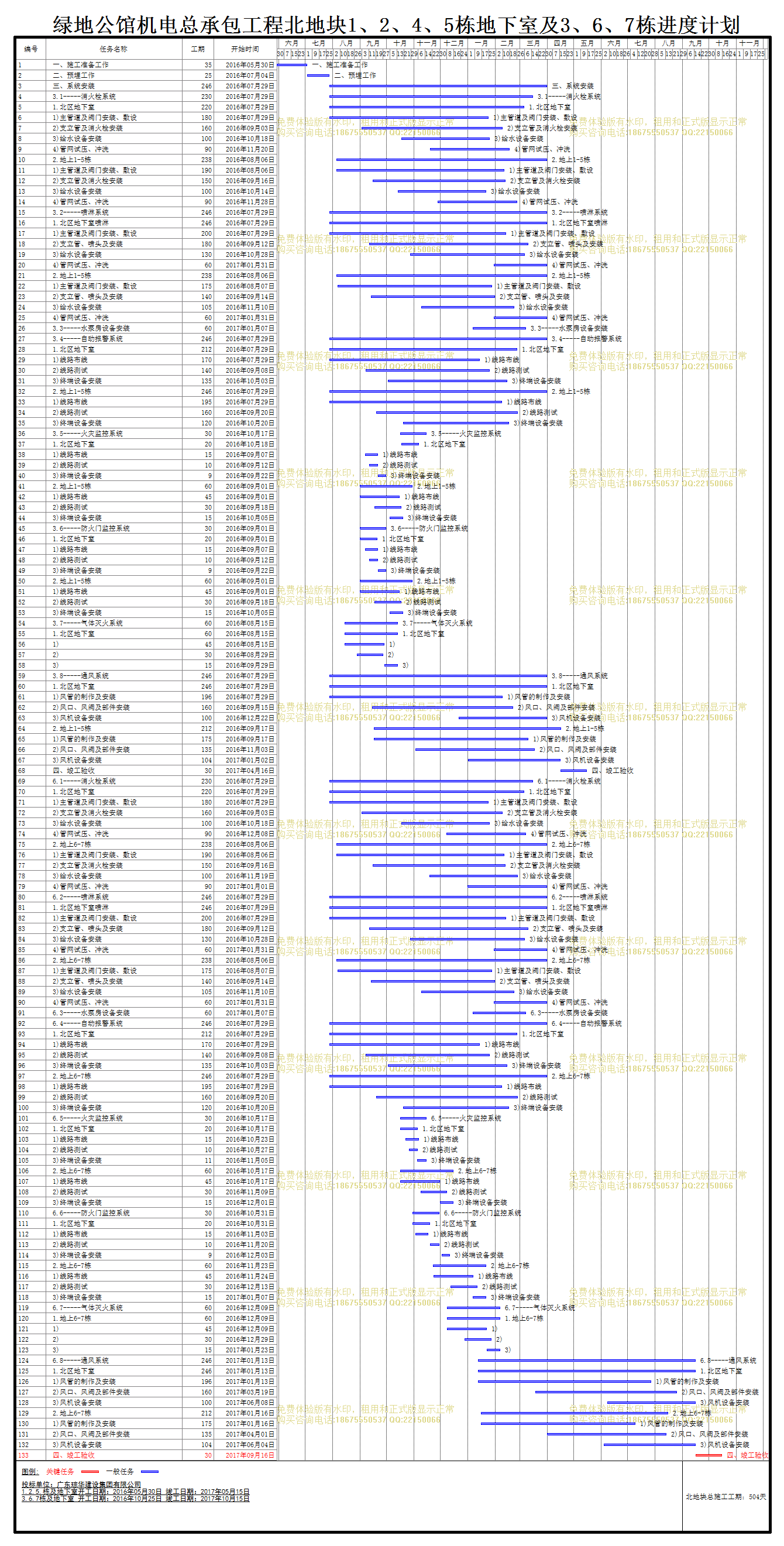Select row 80 task 6.2-----喷淋系统
Image resolution: width=784 pixels, height=1546 pixels.
[x=81, y=897]
